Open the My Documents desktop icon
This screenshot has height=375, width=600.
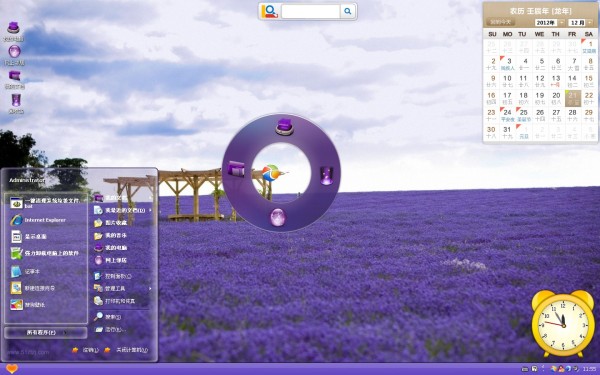tap(15, 79)
